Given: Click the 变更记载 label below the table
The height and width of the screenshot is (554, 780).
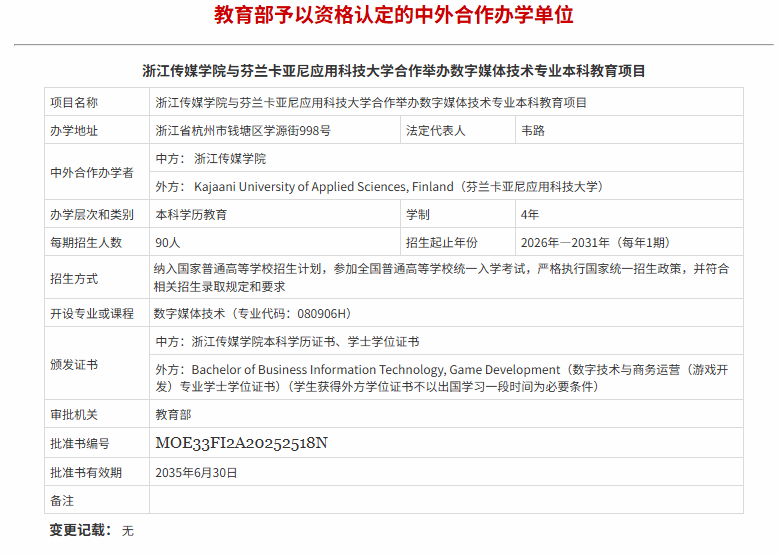Looking at the screenshot, I should tap(81, 530).
